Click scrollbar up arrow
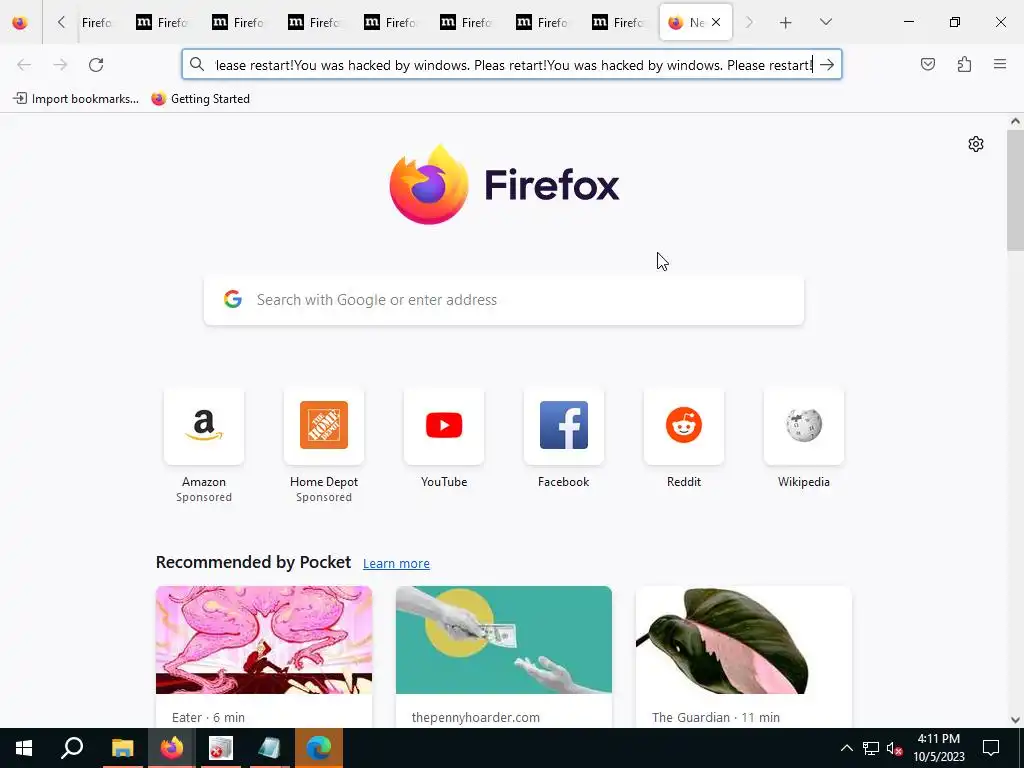 click(1015, 121)
